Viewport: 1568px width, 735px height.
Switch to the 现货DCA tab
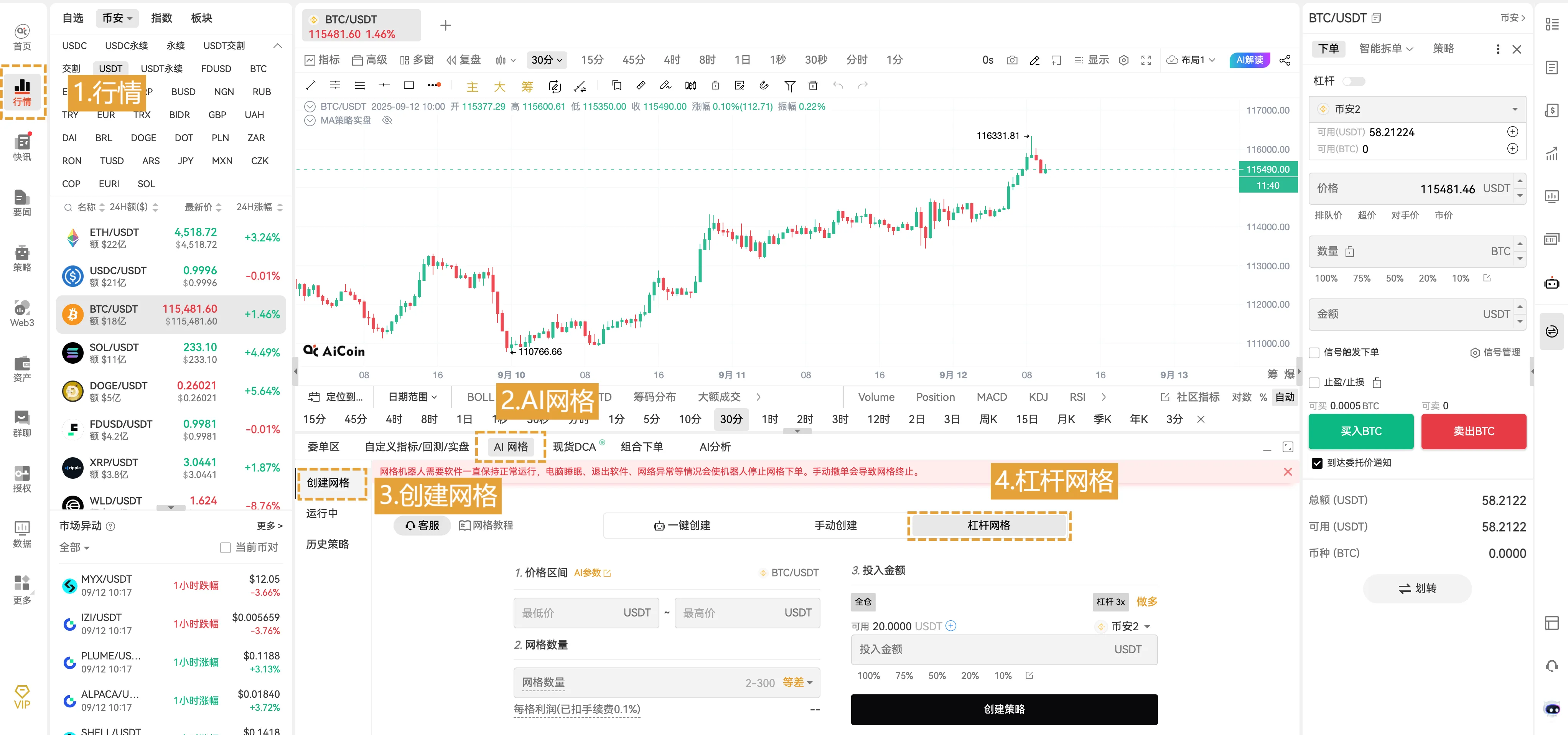574,447
